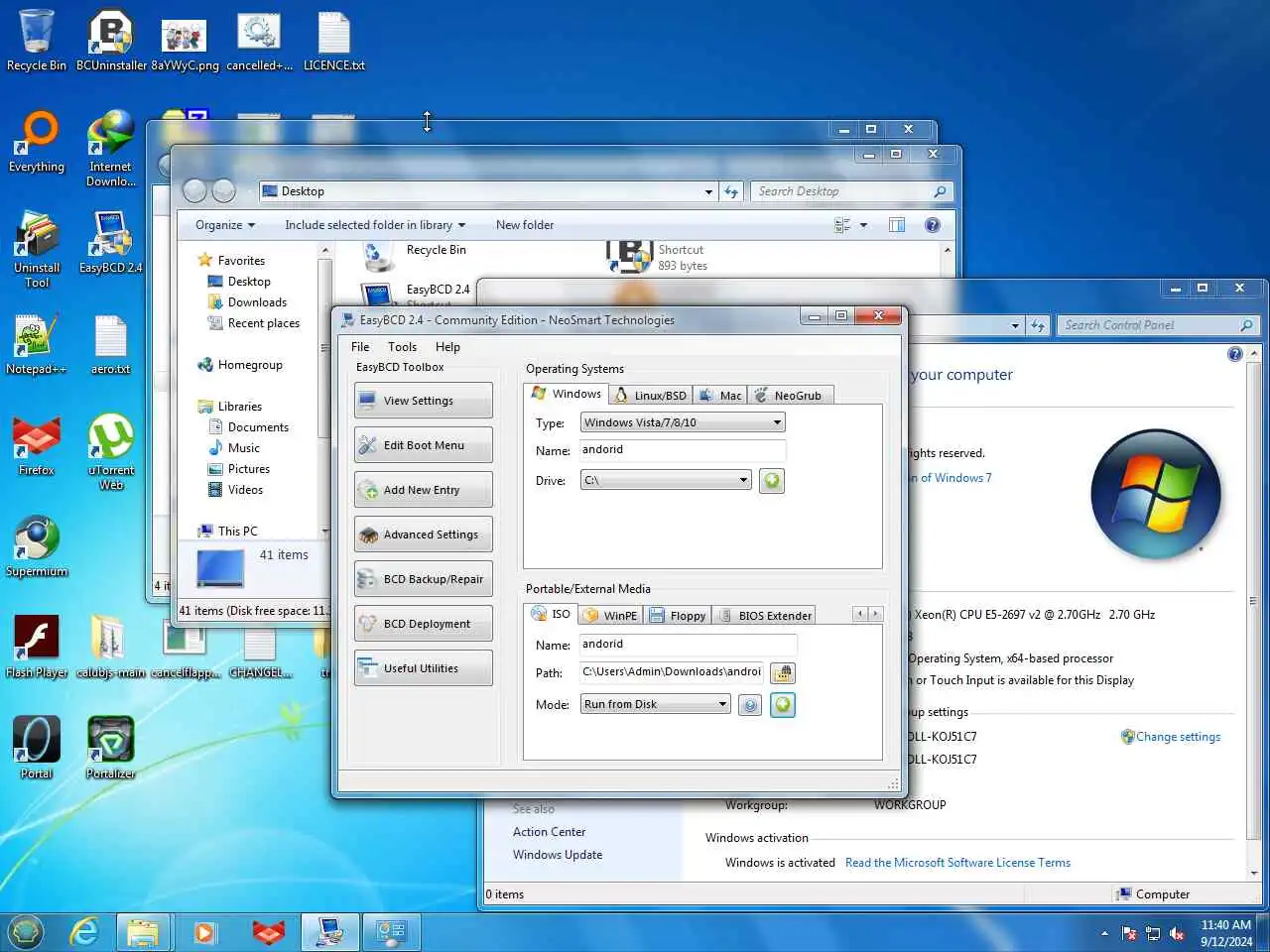Viewport: 1270px width, 952px height.
Task: Show hidden tray icons arrow
Action: click(x=1104, y=933)
